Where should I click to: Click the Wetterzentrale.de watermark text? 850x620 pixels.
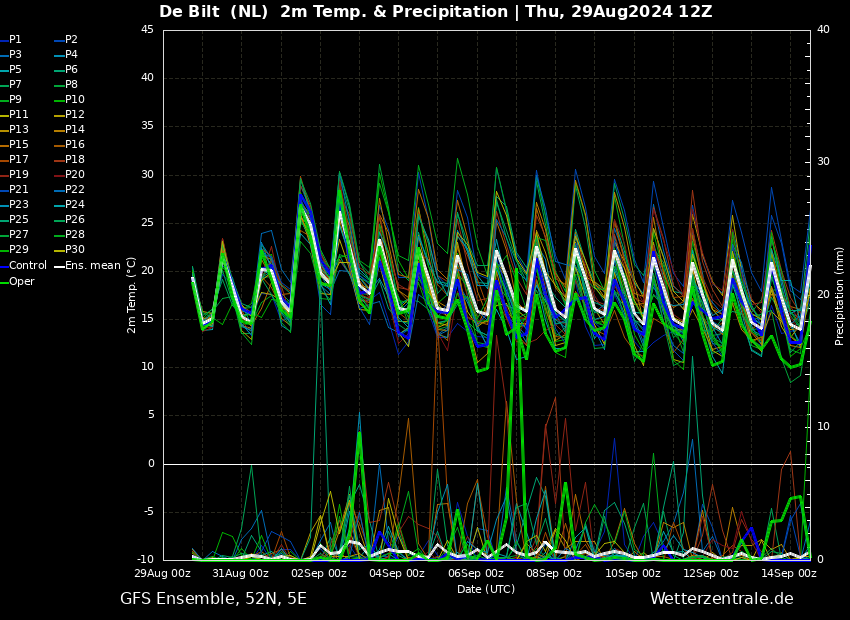point(722,599)
